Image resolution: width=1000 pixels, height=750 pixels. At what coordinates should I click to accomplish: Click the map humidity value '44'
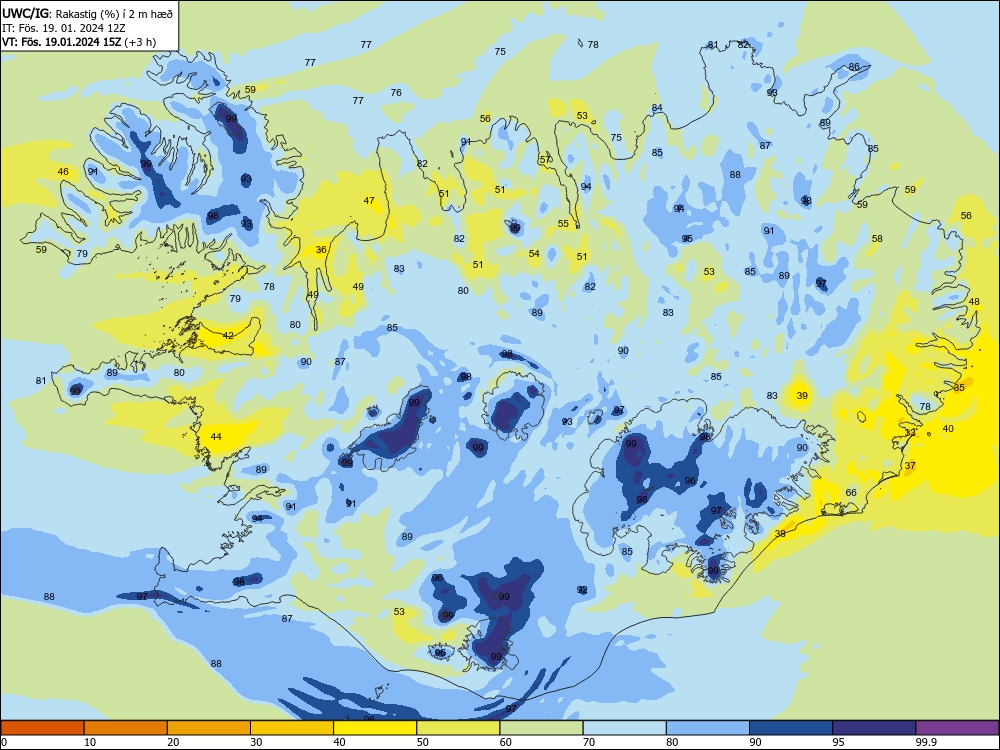pyautogui.click(x=216, y=436)
